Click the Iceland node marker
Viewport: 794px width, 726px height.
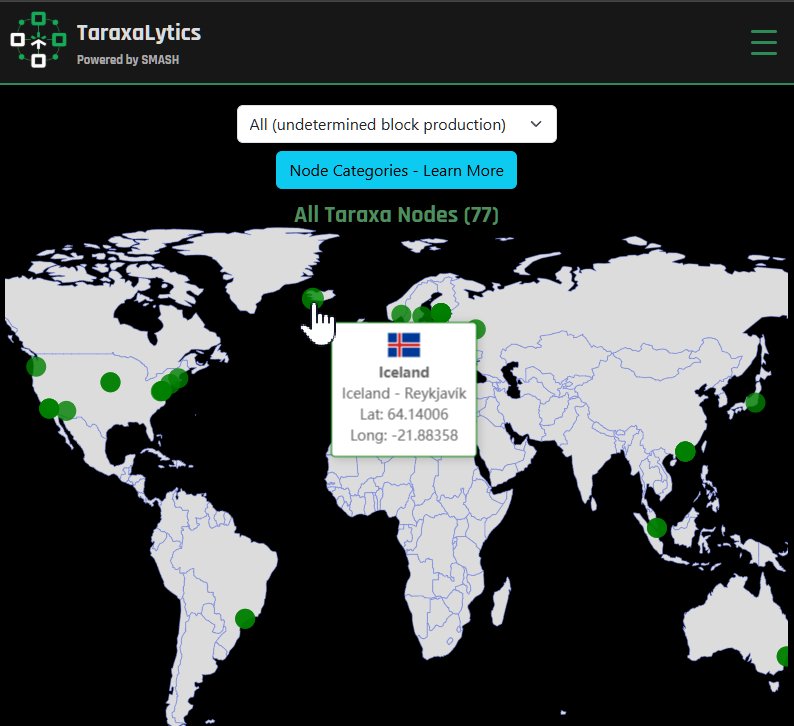(x=312, y=299)
